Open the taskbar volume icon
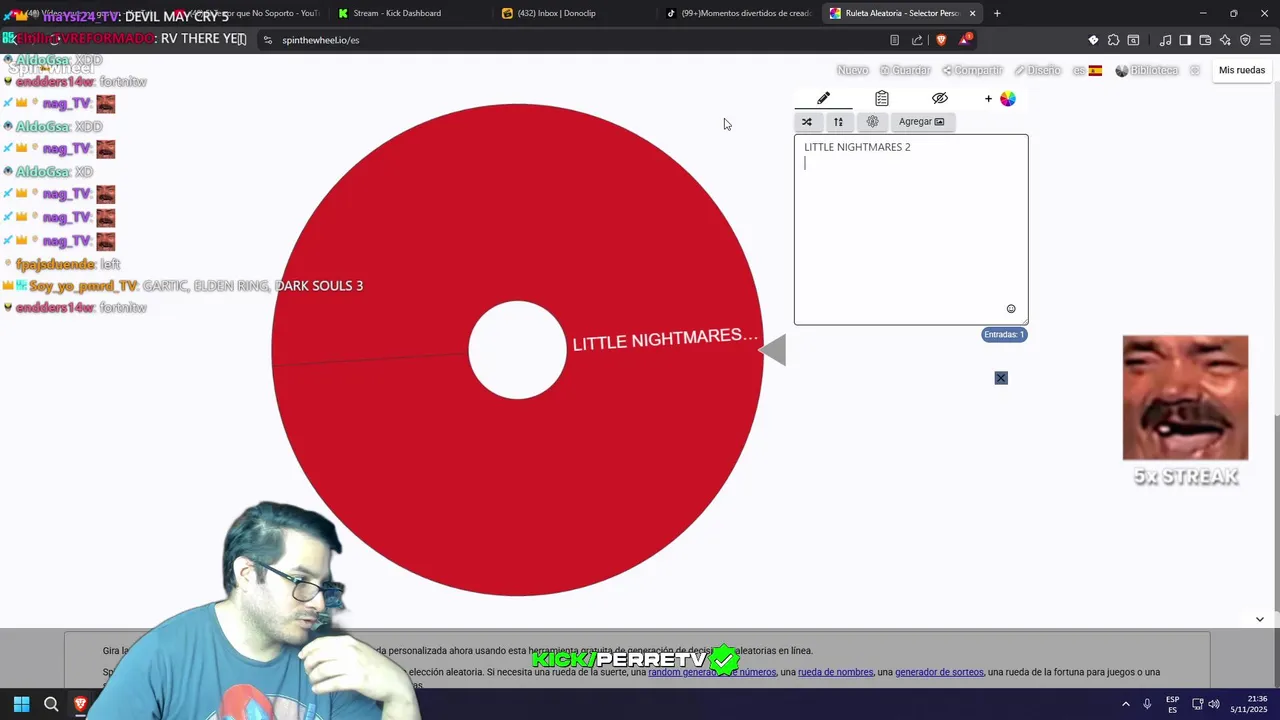 [x=1214, y=704]
